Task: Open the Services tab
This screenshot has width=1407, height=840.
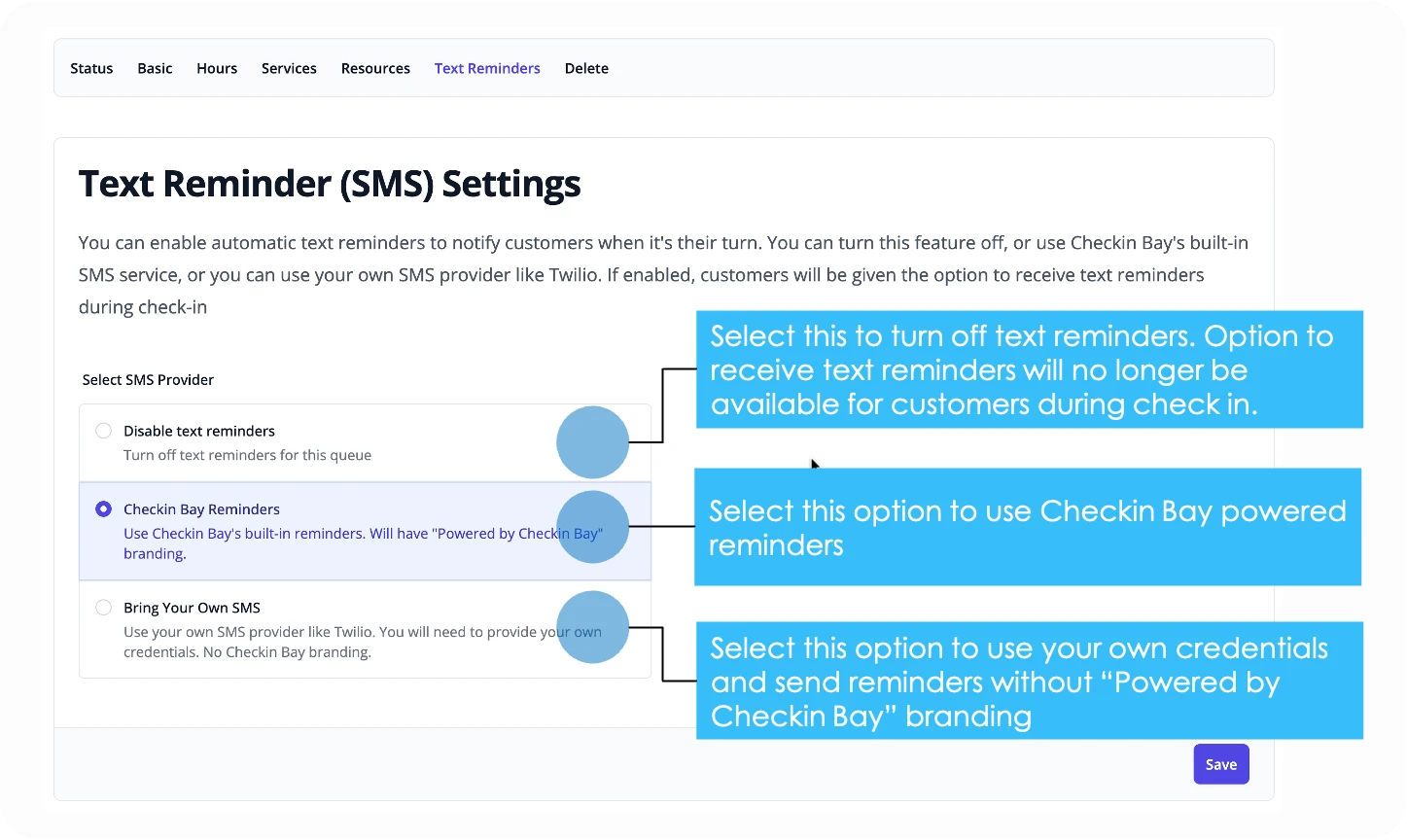Action: [289, 68]
